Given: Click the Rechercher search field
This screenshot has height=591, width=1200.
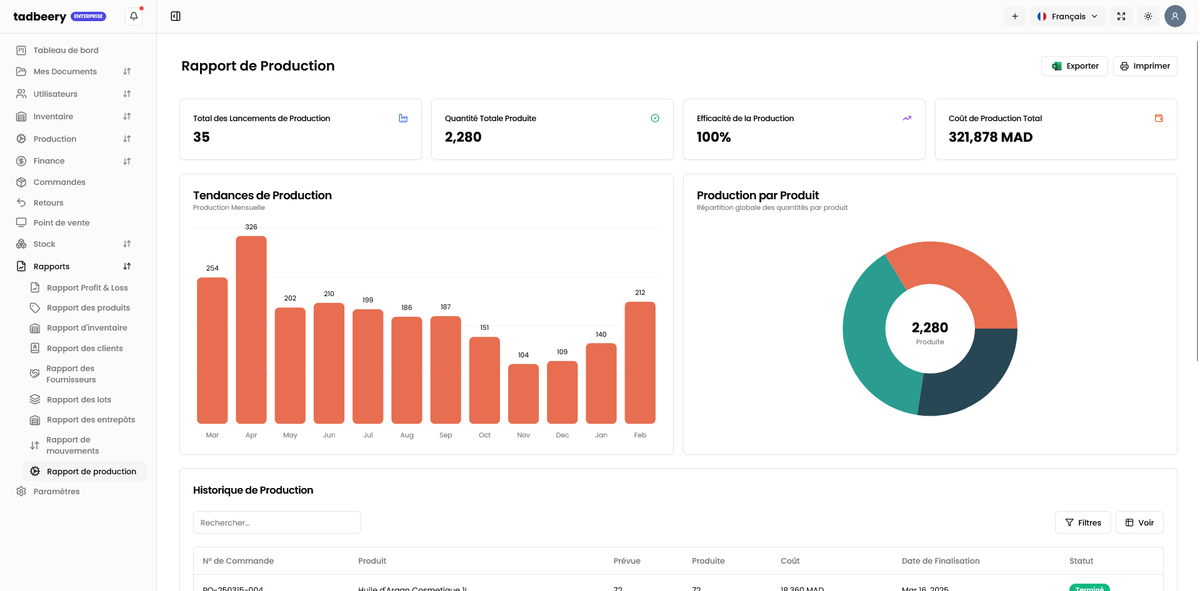Looking at the screenshot, I should (x=277, y=523).
